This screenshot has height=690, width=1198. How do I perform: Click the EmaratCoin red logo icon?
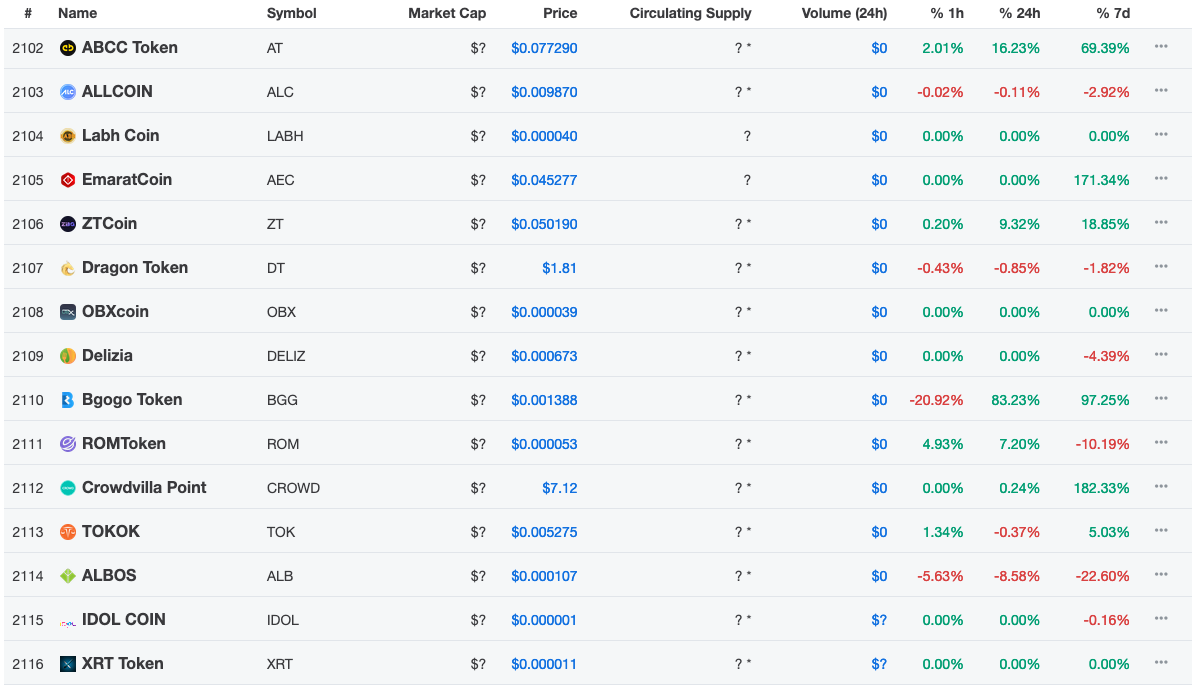(x=68, y=180)
